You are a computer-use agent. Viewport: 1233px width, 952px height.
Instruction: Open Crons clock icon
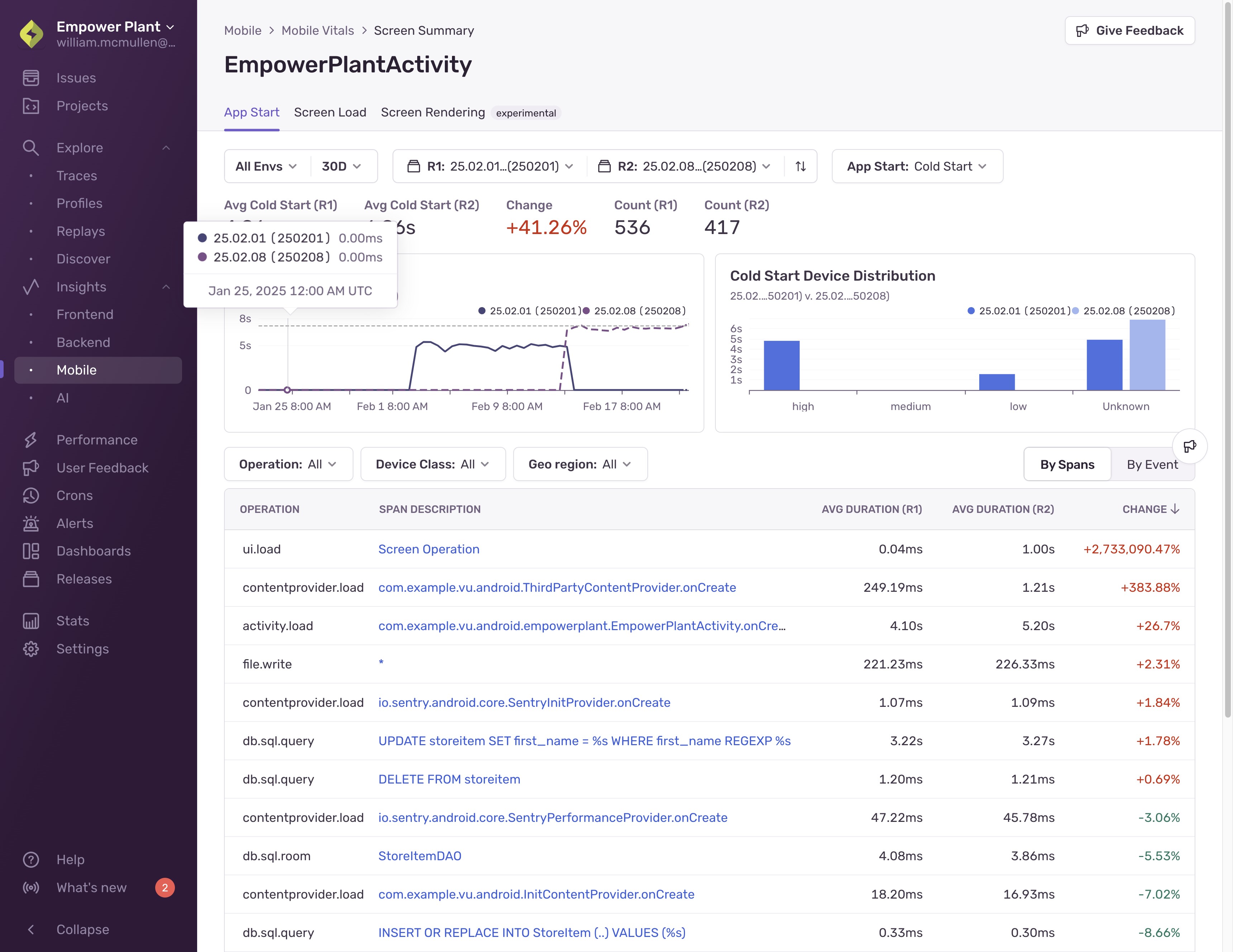pos(30,495)
